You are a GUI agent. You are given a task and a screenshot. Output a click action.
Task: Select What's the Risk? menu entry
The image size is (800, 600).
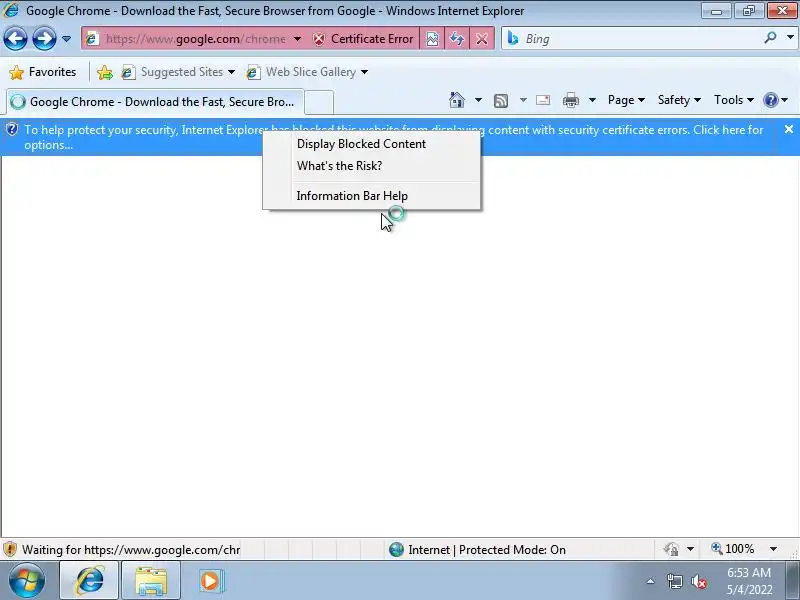click(x=339, y=166)
